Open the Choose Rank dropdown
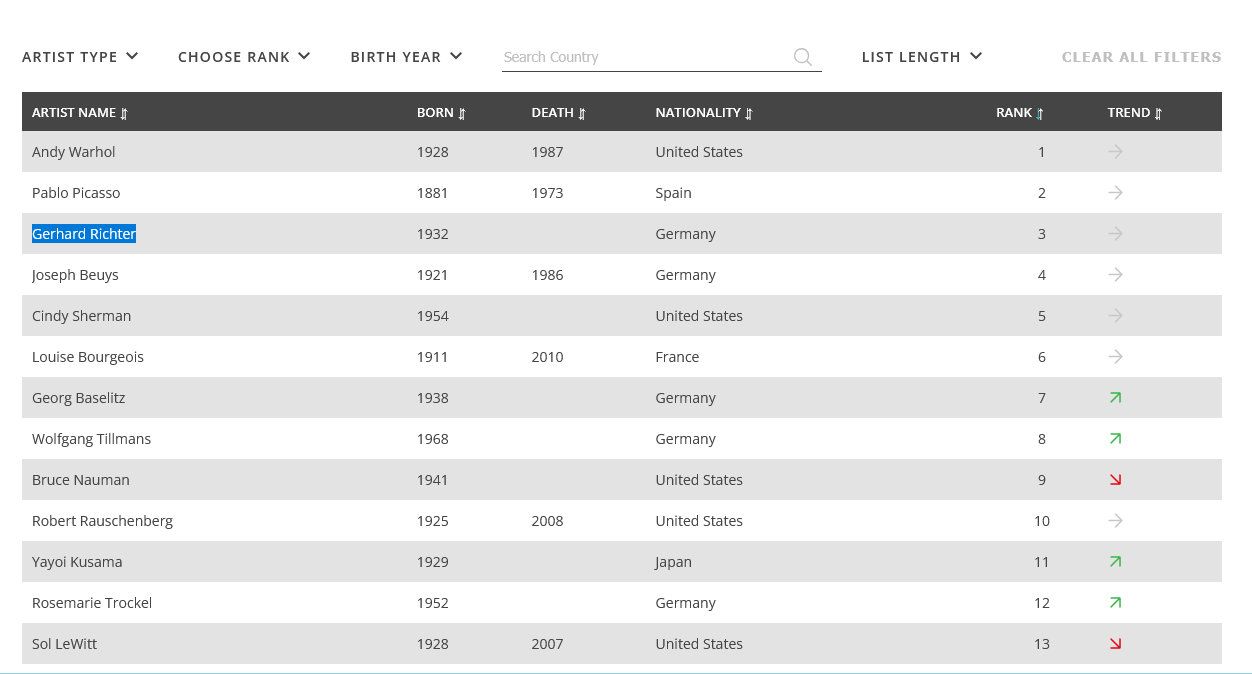 click(244, 57)
